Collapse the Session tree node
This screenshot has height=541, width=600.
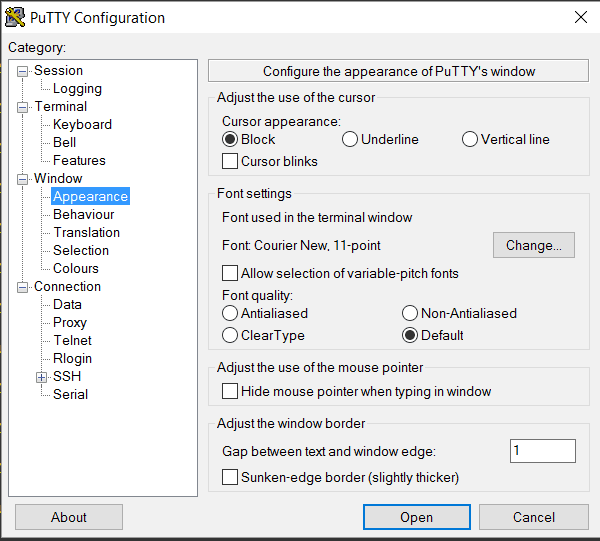[x=23, y=71]
